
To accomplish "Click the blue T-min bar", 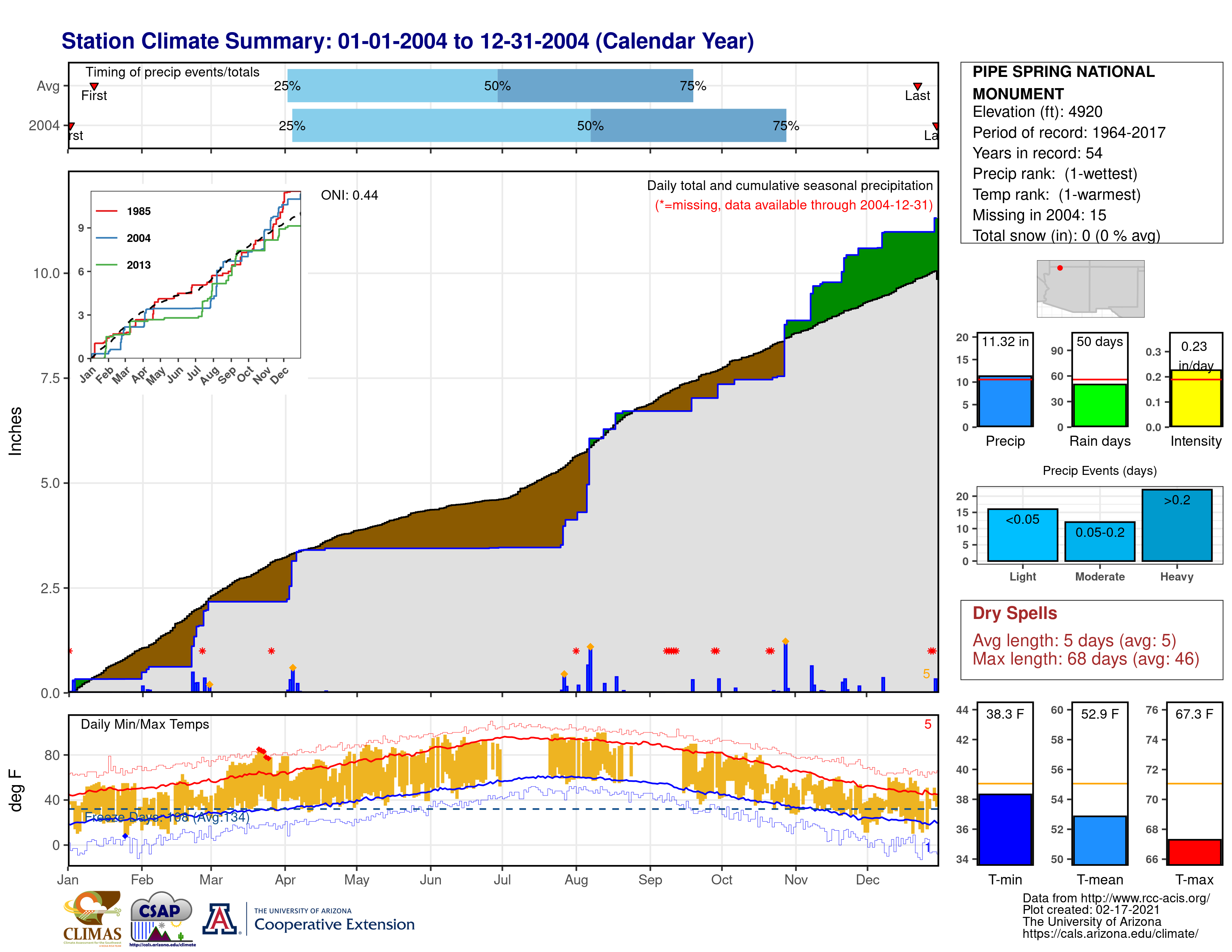I will tap(1005, 829).
